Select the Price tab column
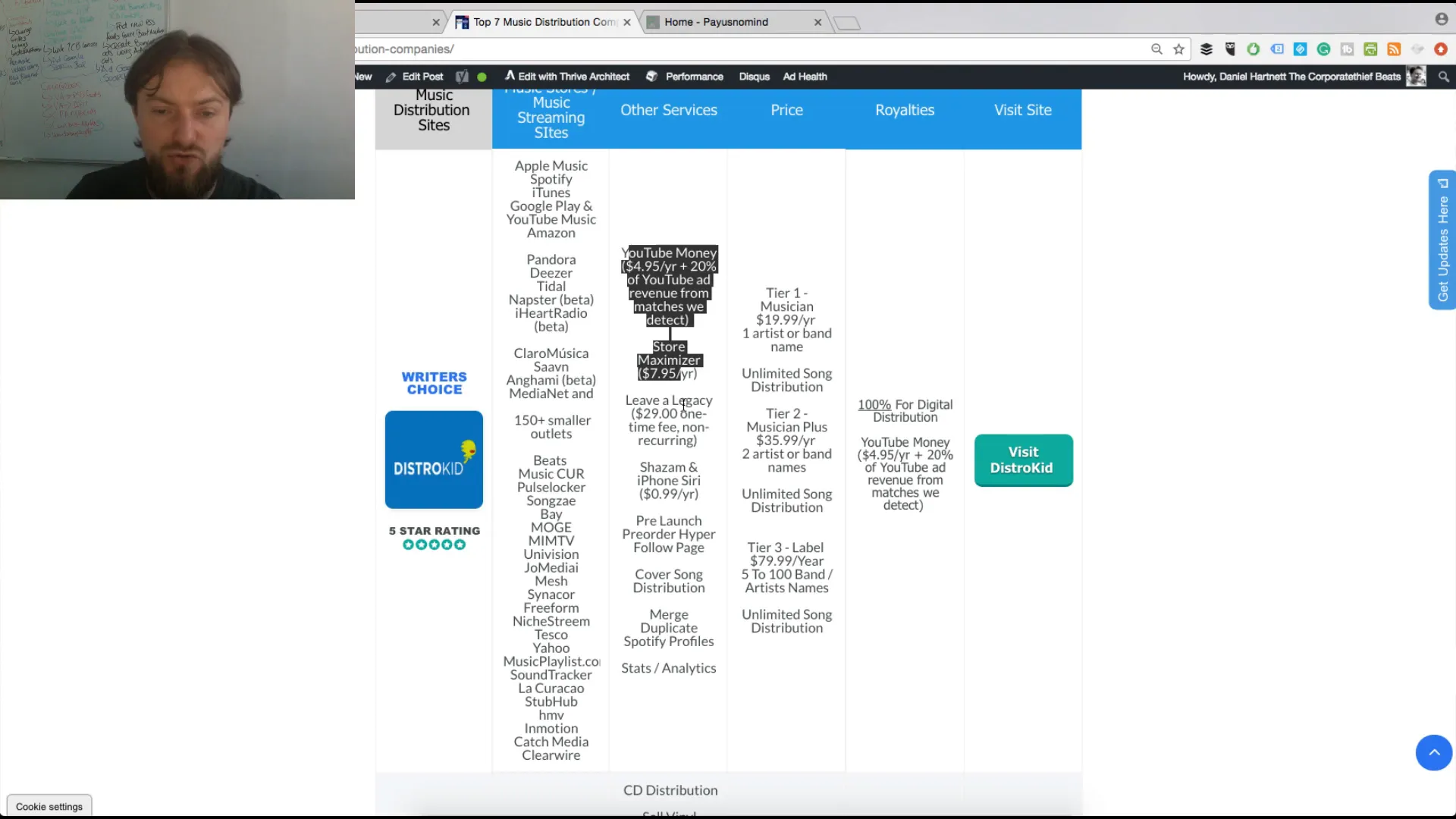Screen dimensions: 1456x819 [x=786, y=109]
